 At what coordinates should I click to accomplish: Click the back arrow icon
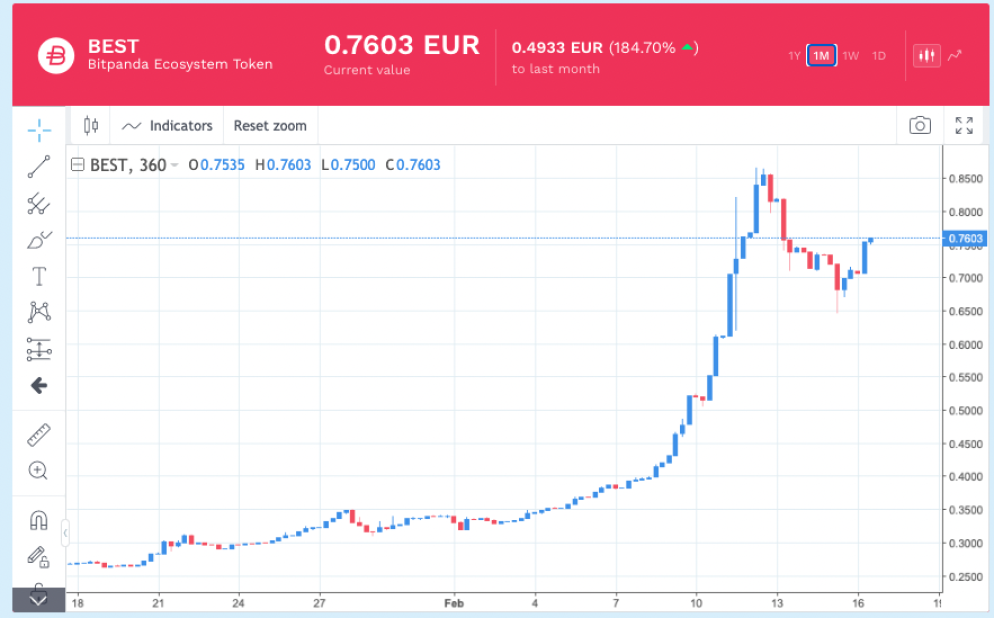(x=39, y=385)
